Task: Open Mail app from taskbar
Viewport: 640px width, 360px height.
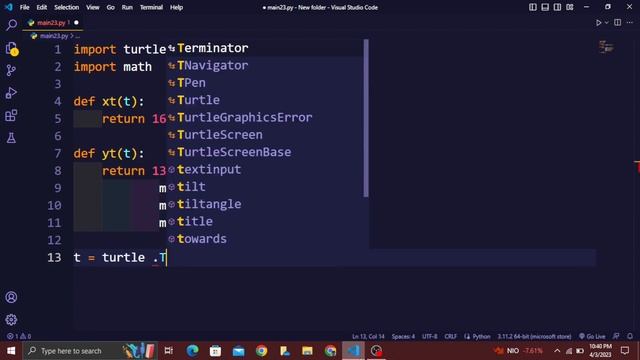Action: point(238,351)
